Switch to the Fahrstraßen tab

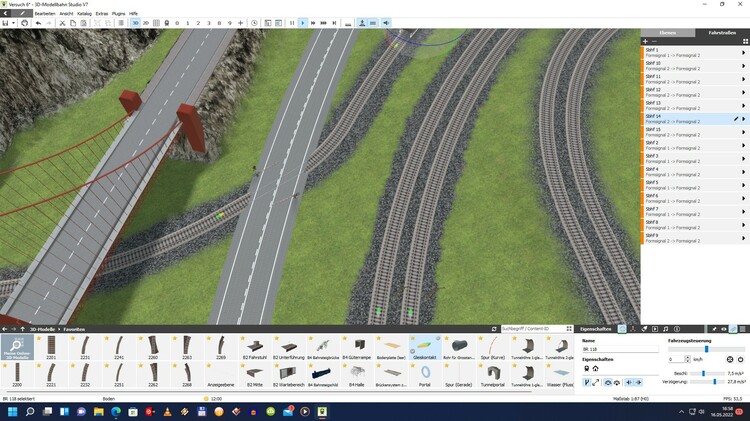[x=722, y=33]
